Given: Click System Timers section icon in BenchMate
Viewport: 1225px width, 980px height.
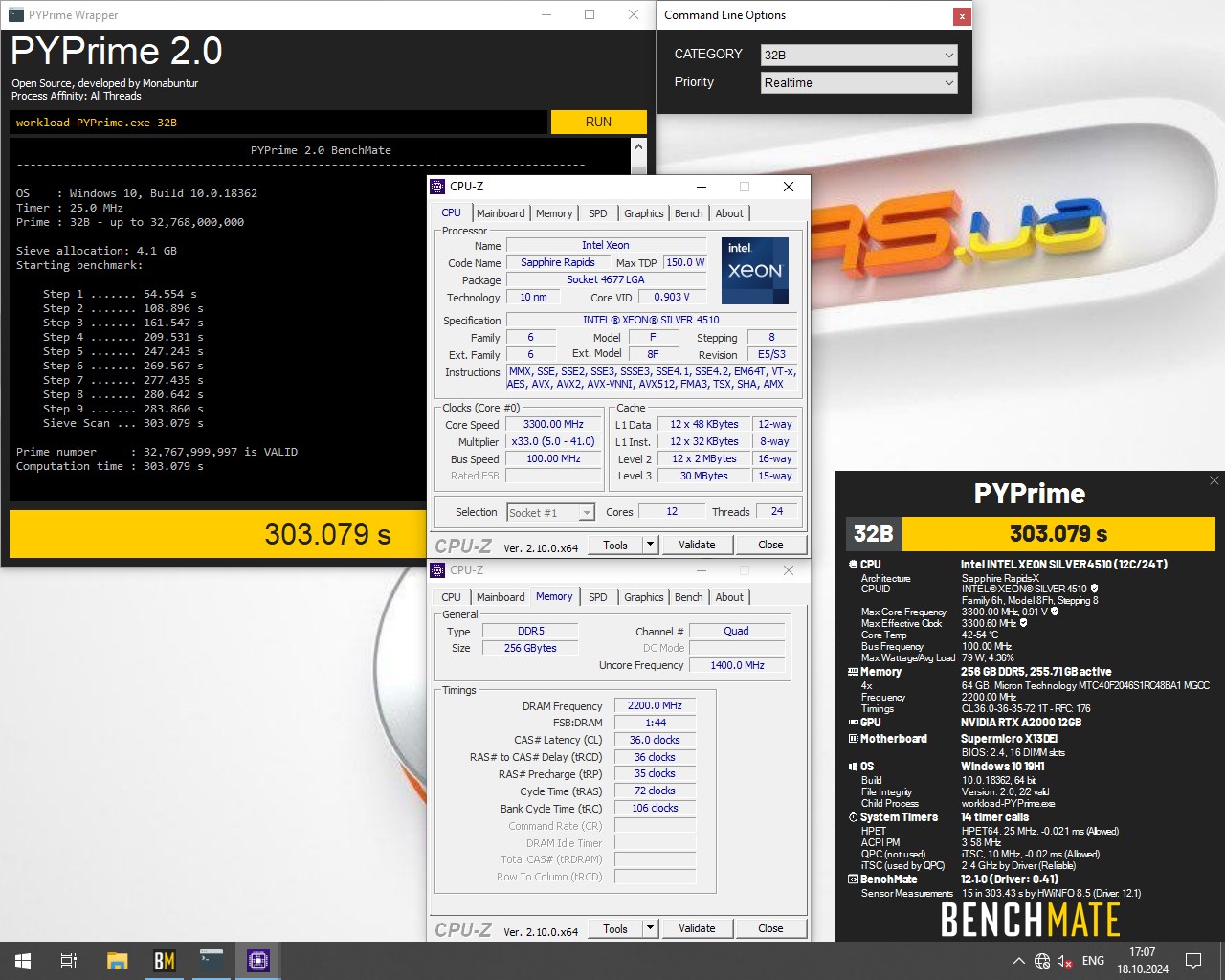Looking at the screenshot, I should click(x=853, y=817).
